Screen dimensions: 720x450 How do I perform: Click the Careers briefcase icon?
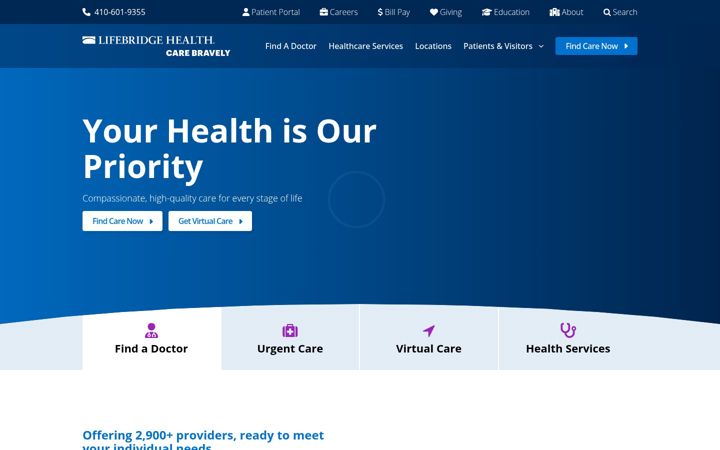pyautogui.click(x=324, y=12)
